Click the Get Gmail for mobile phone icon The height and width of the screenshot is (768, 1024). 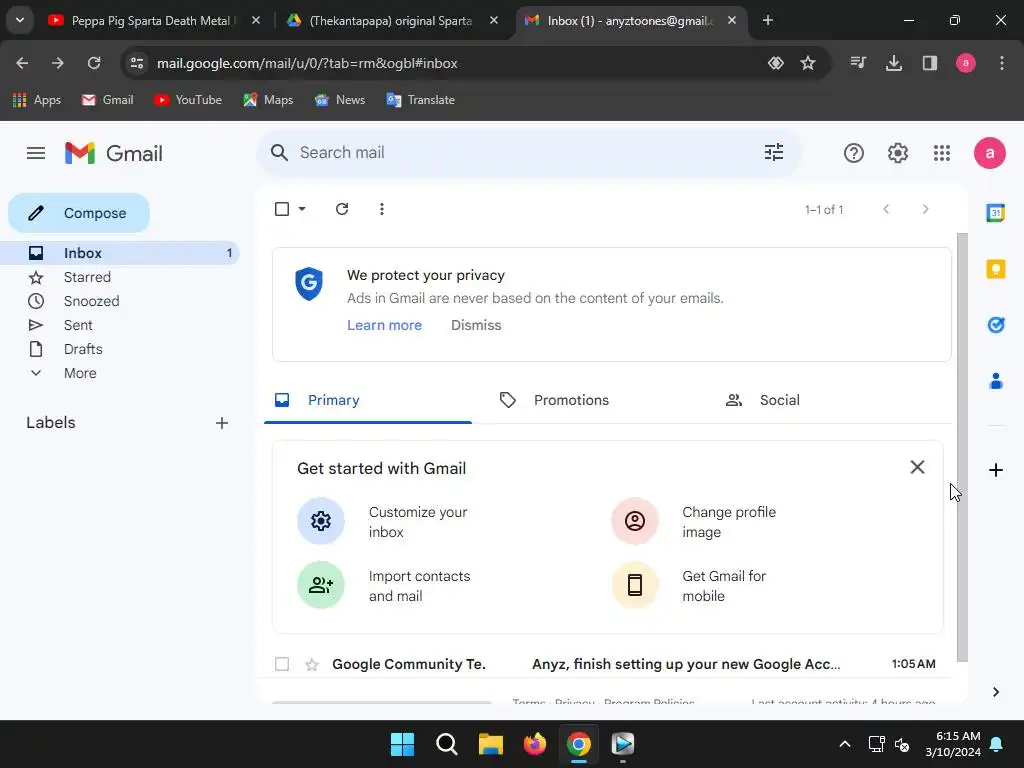pyautogui.click(x=635, y=585)
